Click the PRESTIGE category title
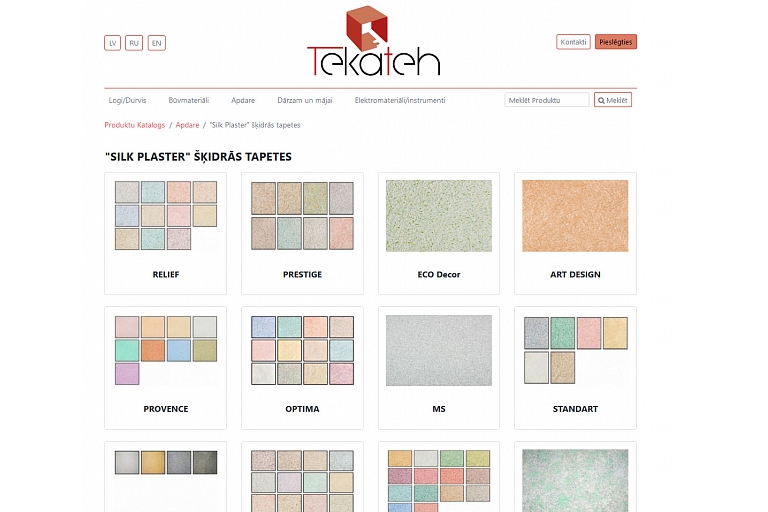The width and height of the screenshot is (768, 512). click(x=302, y=274)
